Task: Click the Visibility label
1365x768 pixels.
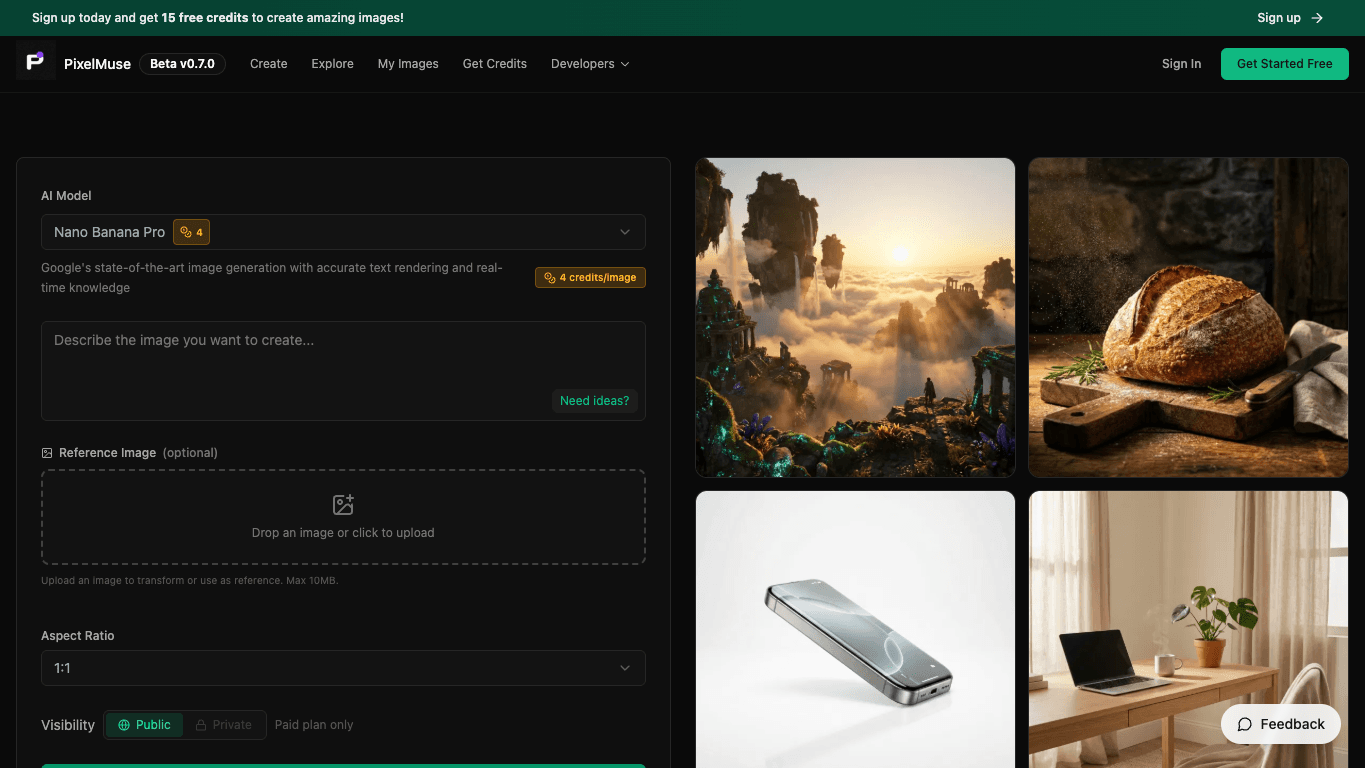Action: tap(68, 725)
